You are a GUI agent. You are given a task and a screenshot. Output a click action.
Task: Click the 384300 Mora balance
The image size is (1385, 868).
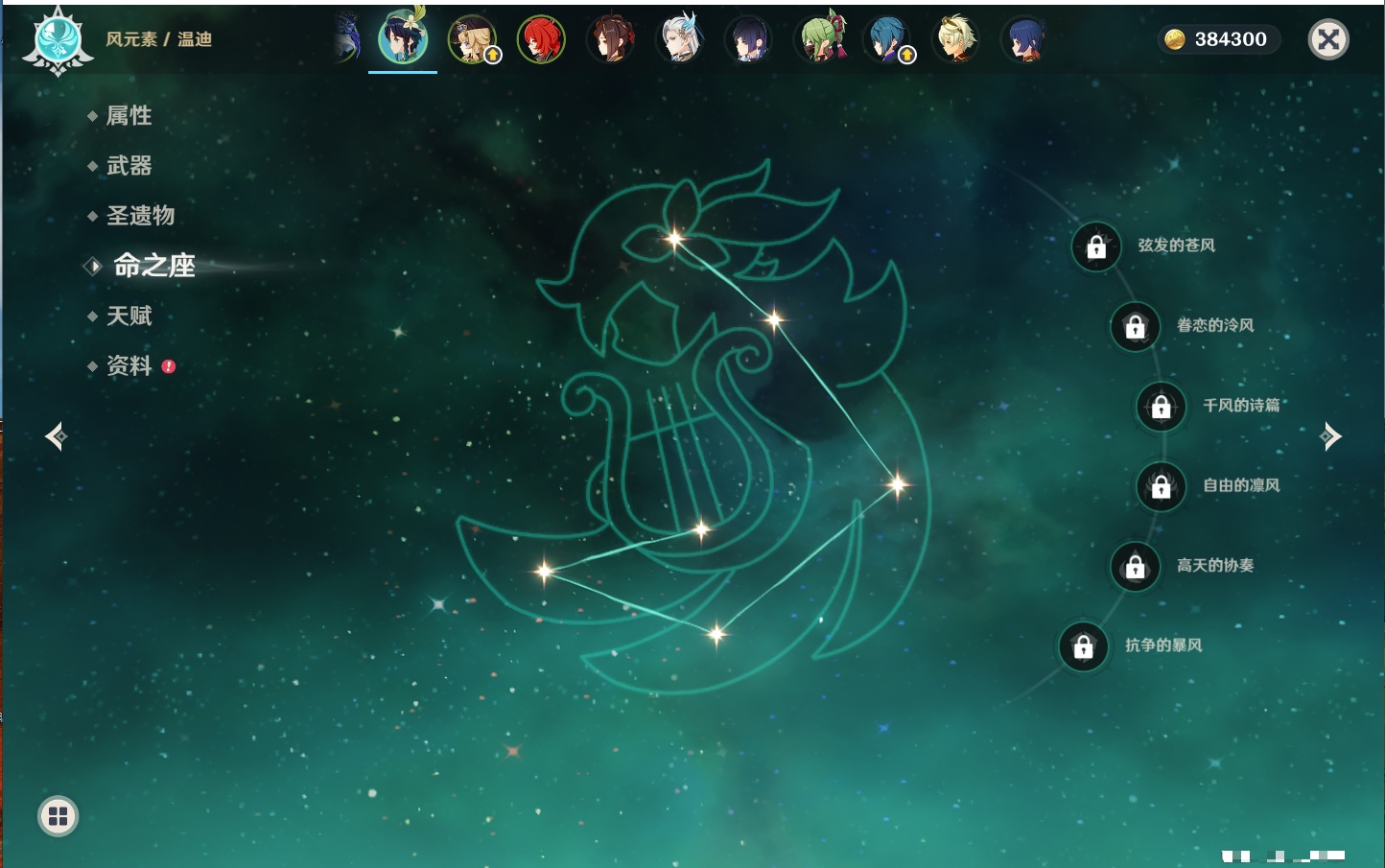pos(1231,39)
